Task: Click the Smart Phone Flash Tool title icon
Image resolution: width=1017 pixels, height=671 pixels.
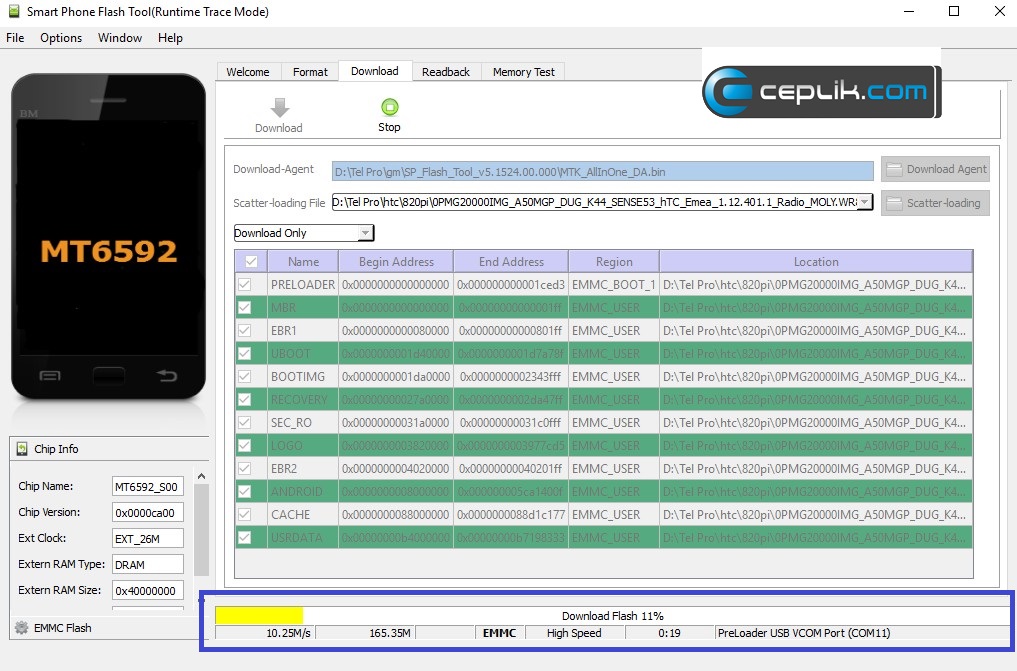Action: pyautogui.click(x=13, y=11)
